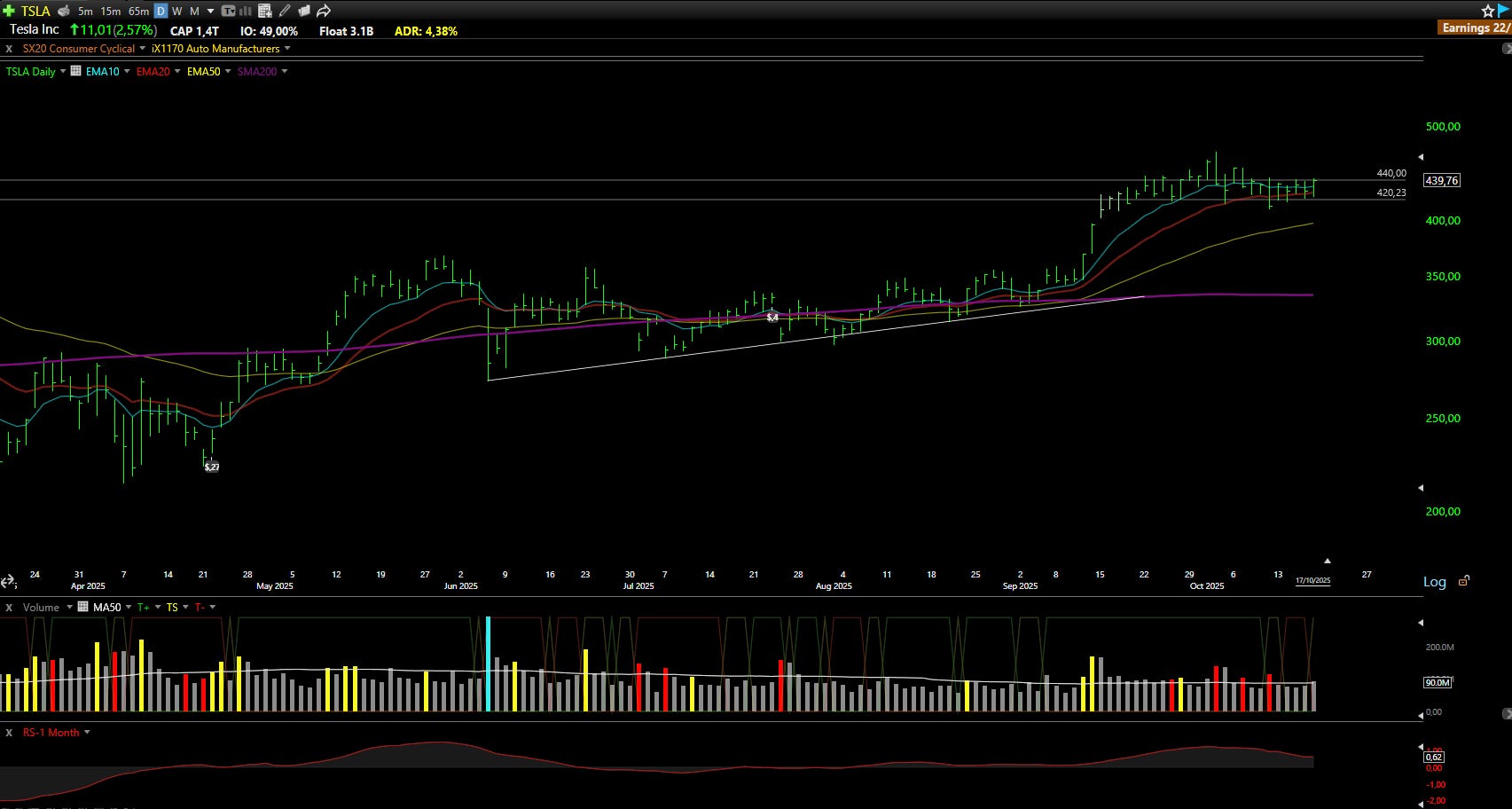This screenshot has height=809, width=1512.
Task: Open price pane grid icon beside TSLA Daily
Action: 76,71
